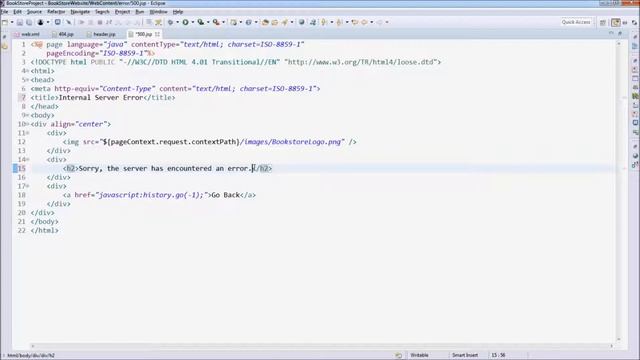Click the Quick Access search field
Screen dimensions: 640x360
click(576, 22)
